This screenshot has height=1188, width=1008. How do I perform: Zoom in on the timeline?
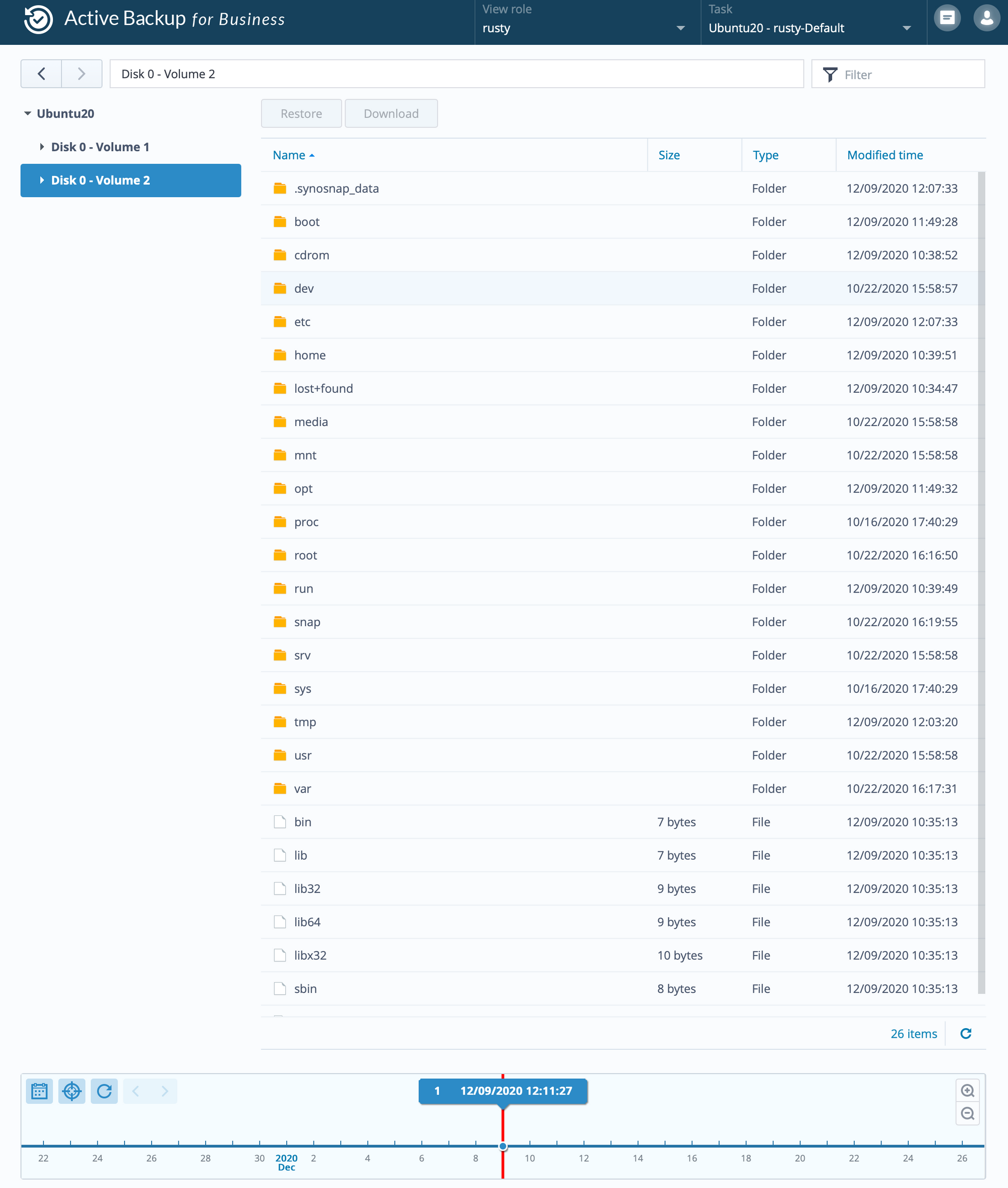click(x=968, y=1090)
